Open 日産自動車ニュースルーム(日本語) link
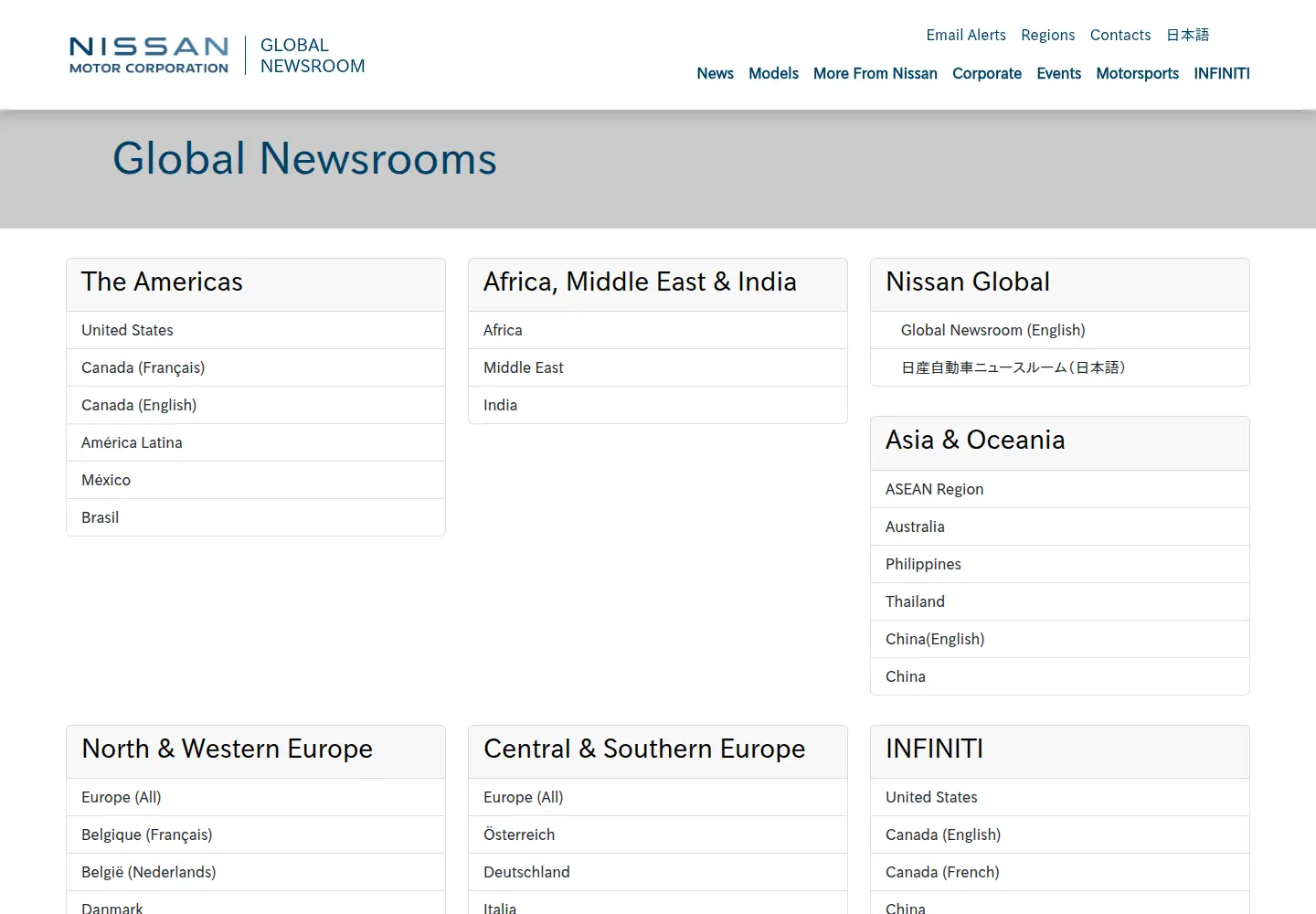 (x=1060, y=367)
